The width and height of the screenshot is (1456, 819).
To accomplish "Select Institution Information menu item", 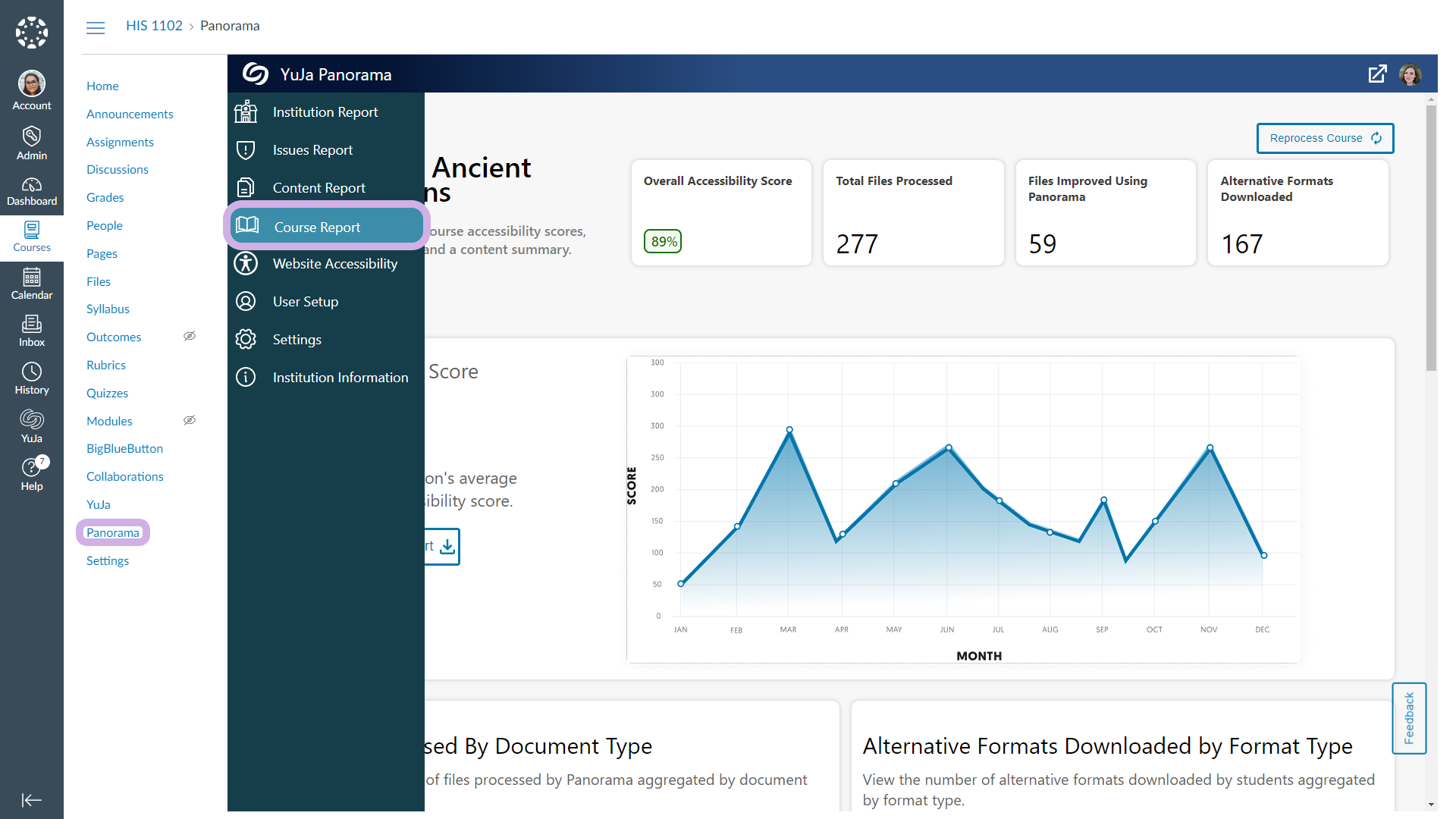I will click(x=326, y=377).
